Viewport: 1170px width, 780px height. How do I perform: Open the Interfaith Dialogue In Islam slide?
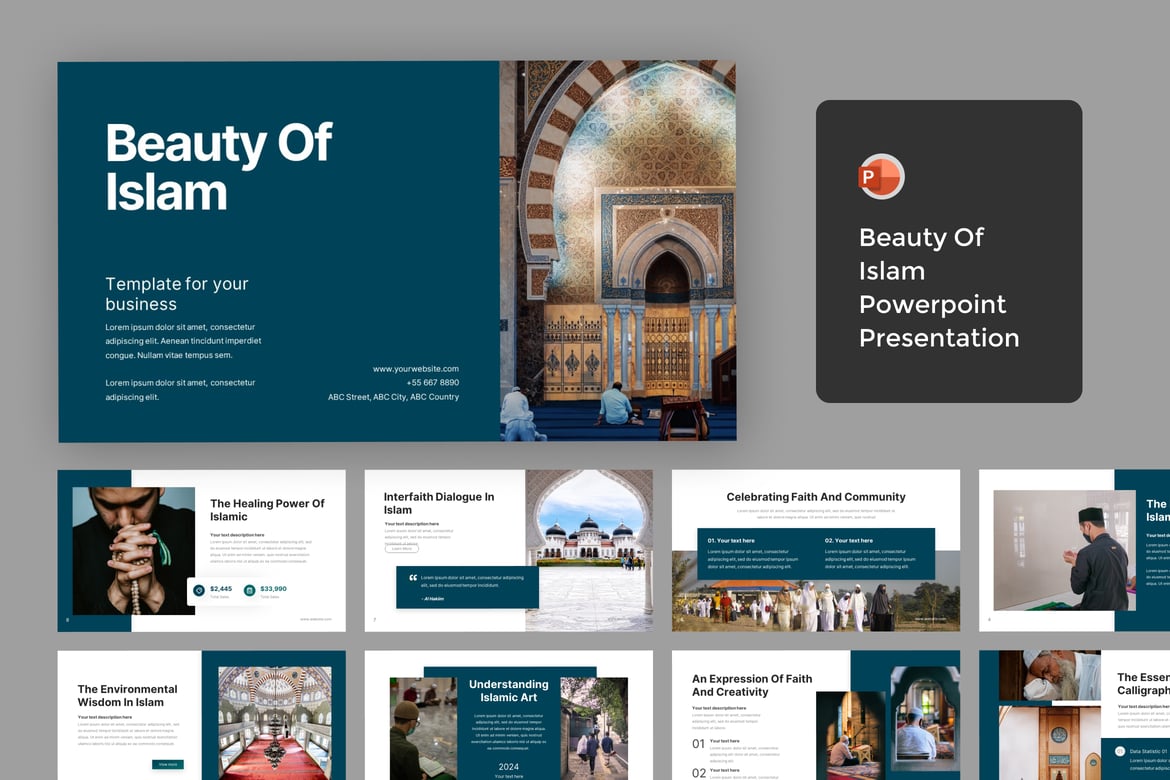509,551
